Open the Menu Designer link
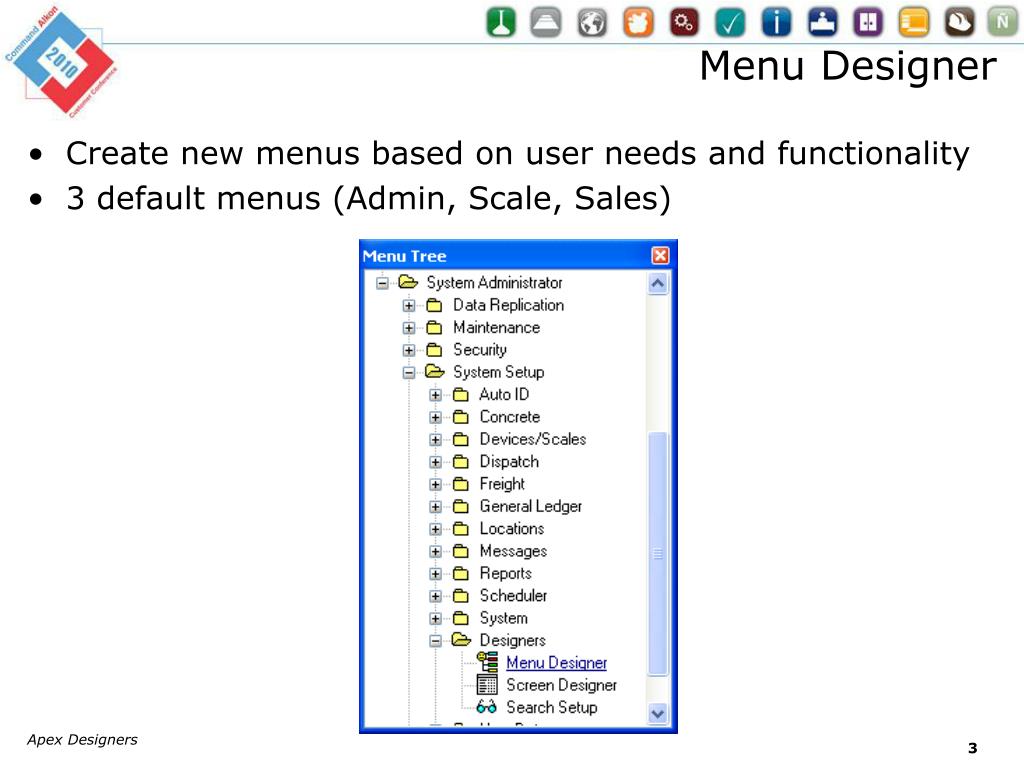This screenshot has height=768, width=1024. tap(556, 662)
